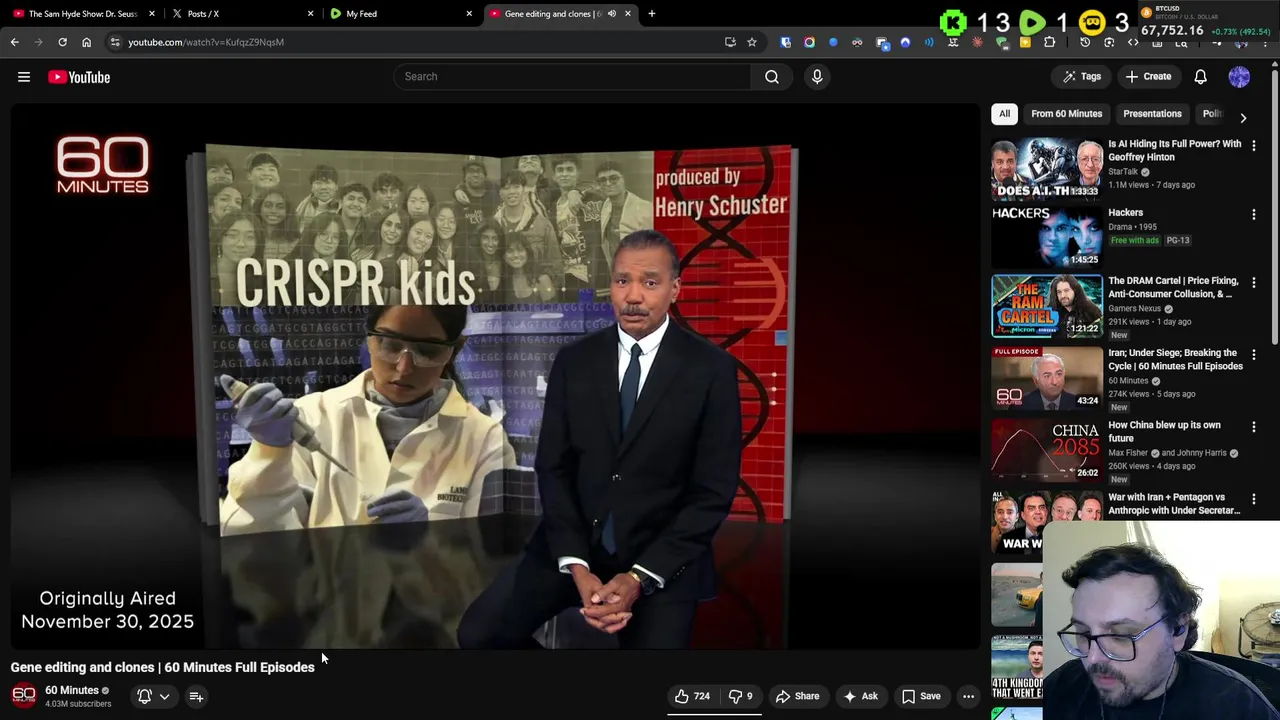Open more actions ellipsis below video
The image size is (1280, 720).
[968, 696]
